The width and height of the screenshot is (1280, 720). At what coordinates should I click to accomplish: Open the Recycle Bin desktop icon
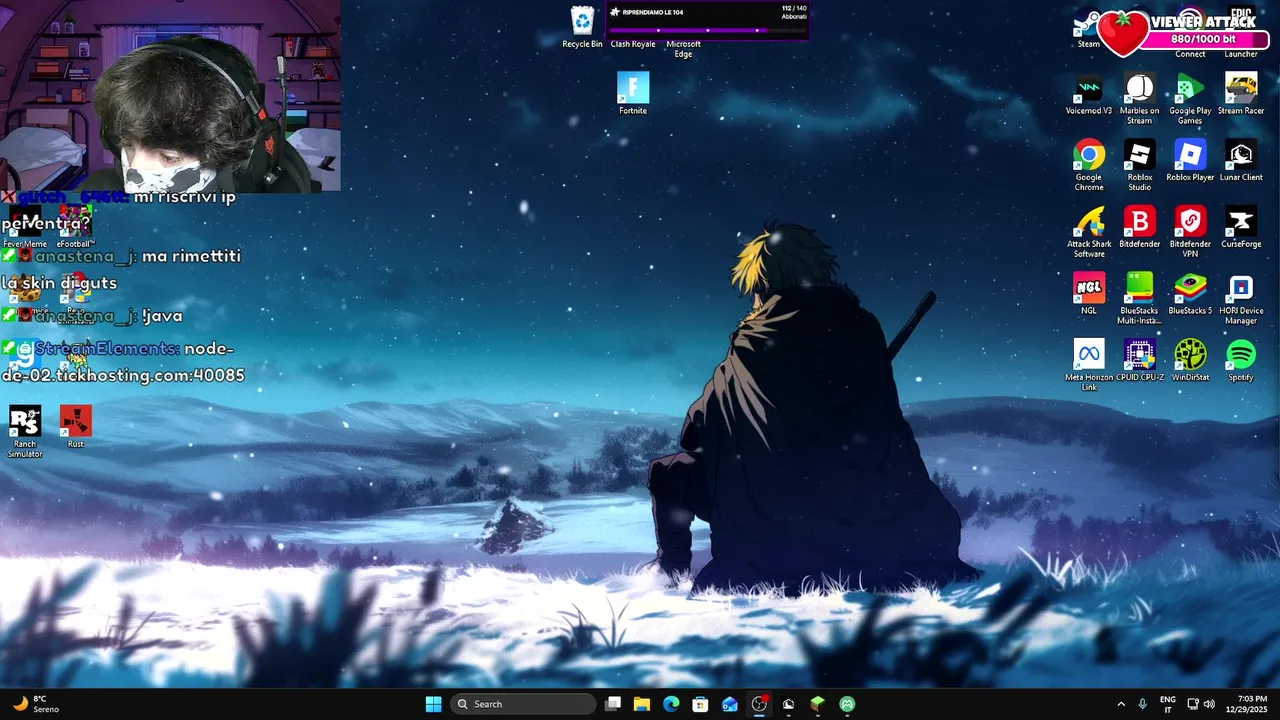click(x=582, y=27)
